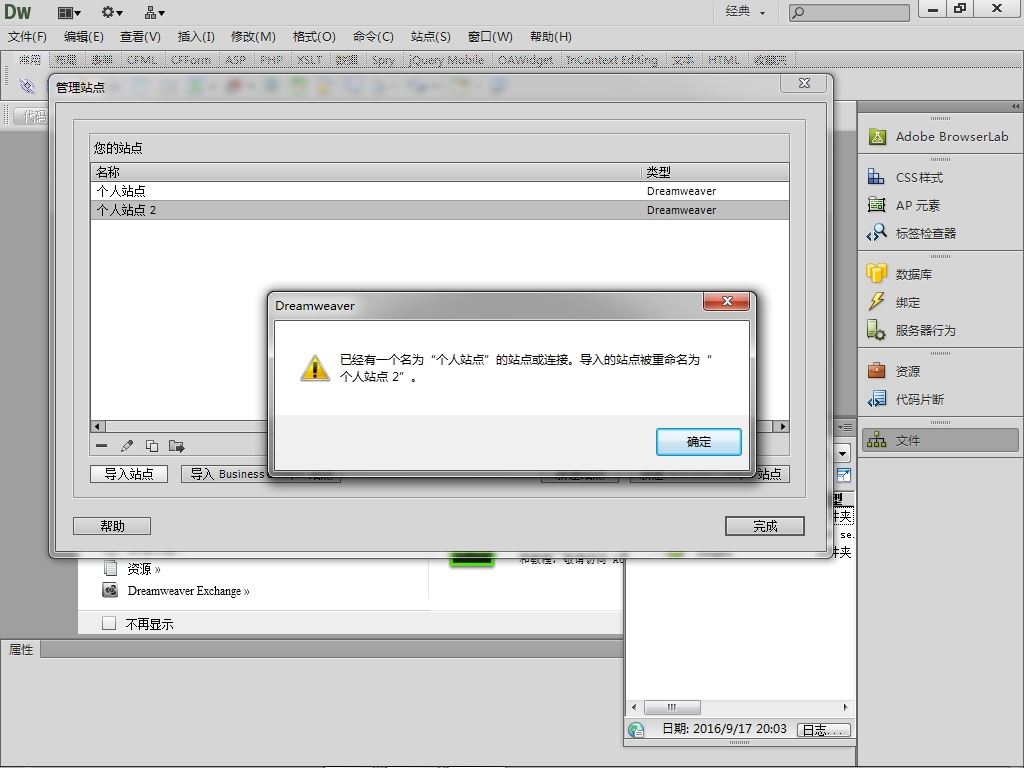Click the hyperlink icon in Insert bar
Image resolution: width=1024 pixels, height=768 pixels.
(27, 86)
